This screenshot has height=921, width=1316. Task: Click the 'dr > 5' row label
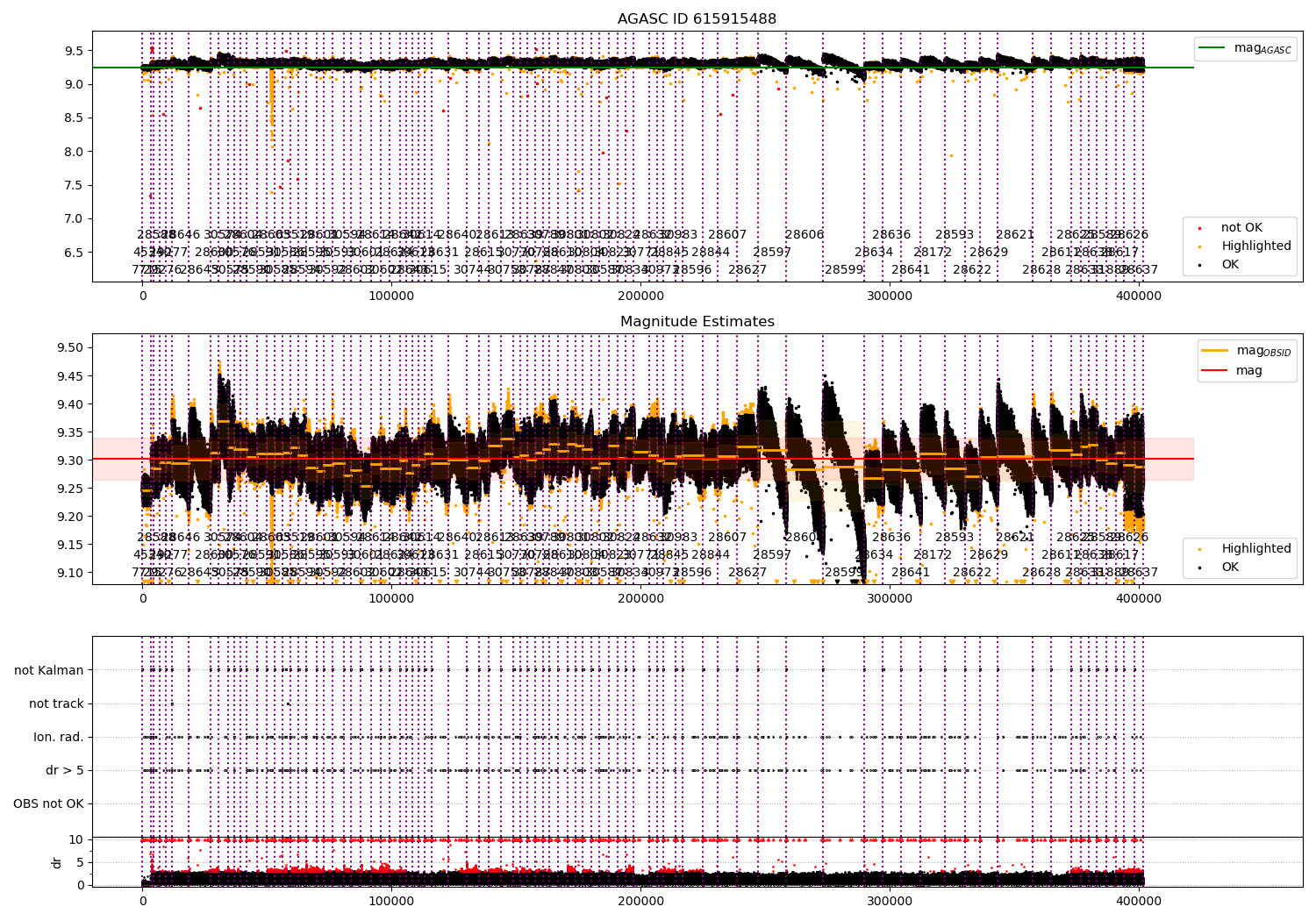pyautogui.click(x=65, y=771)
